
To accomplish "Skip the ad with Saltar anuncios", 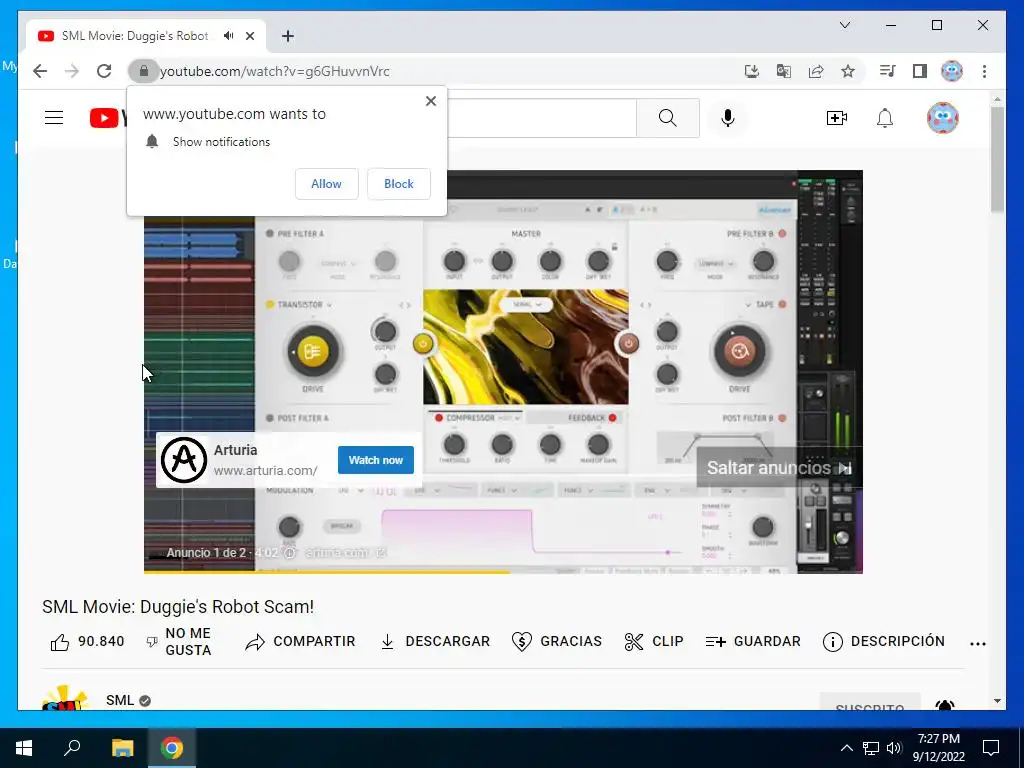I will pyautogui.click(x=779, y=468).
